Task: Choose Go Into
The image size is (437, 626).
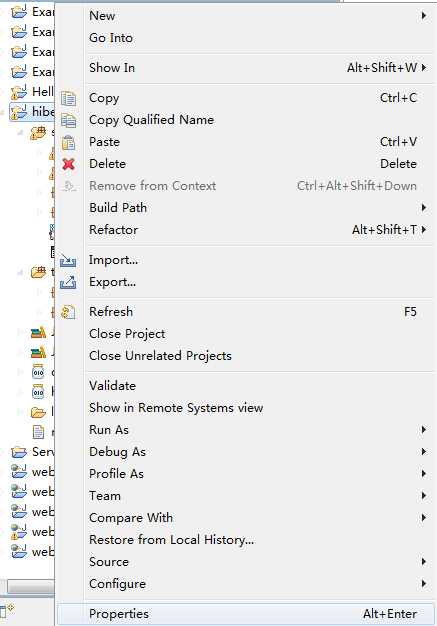Action: click(245, 38)
